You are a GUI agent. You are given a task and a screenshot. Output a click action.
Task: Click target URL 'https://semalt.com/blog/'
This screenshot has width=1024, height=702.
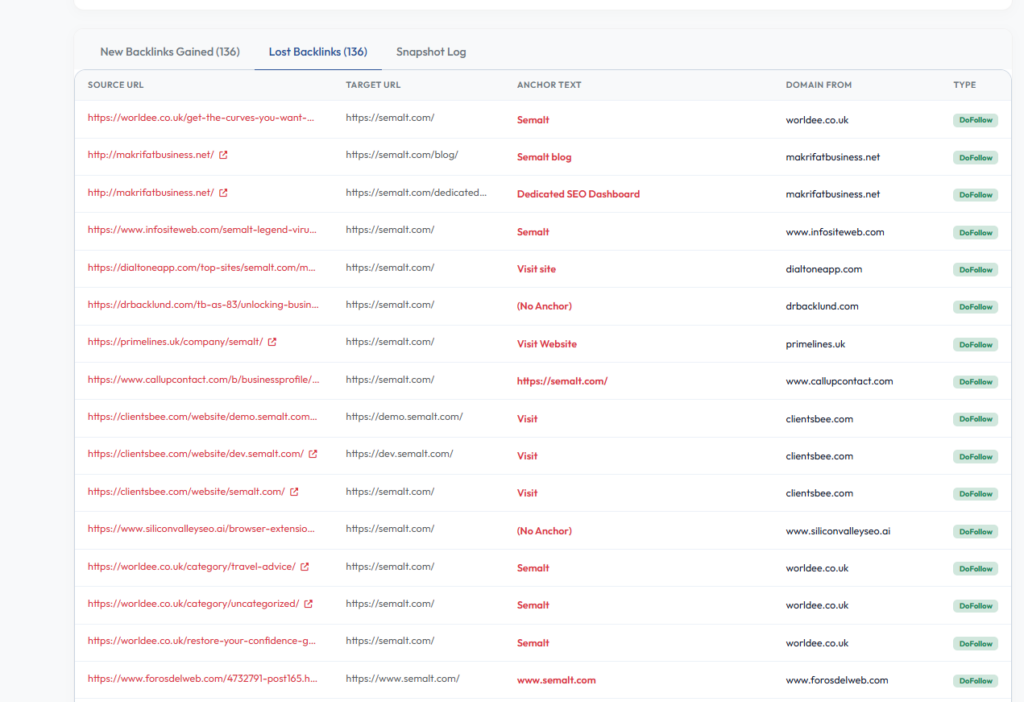click(x=402, y=155)
